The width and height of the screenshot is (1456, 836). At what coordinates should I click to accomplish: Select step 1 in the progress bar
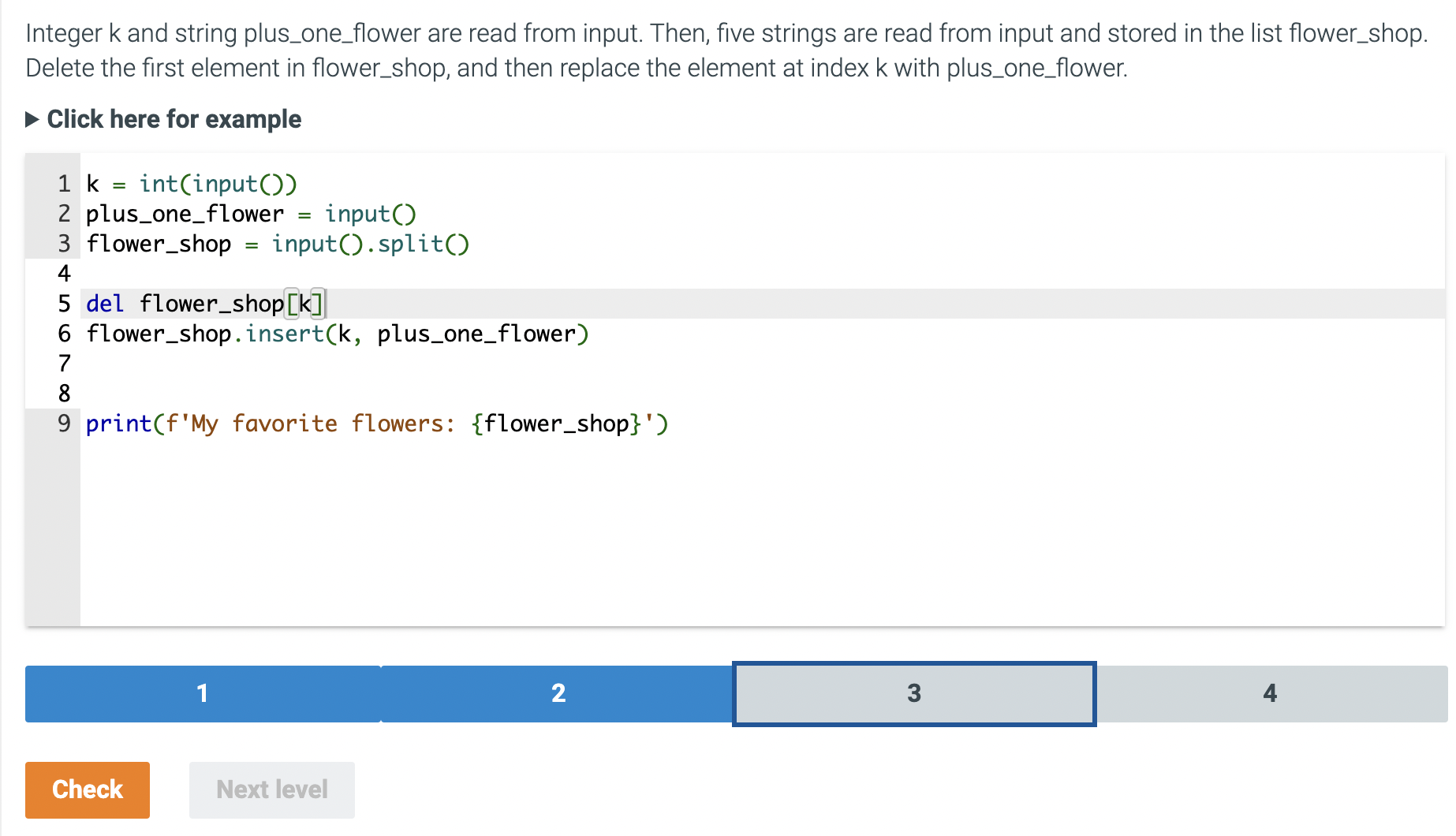point(202,694)
